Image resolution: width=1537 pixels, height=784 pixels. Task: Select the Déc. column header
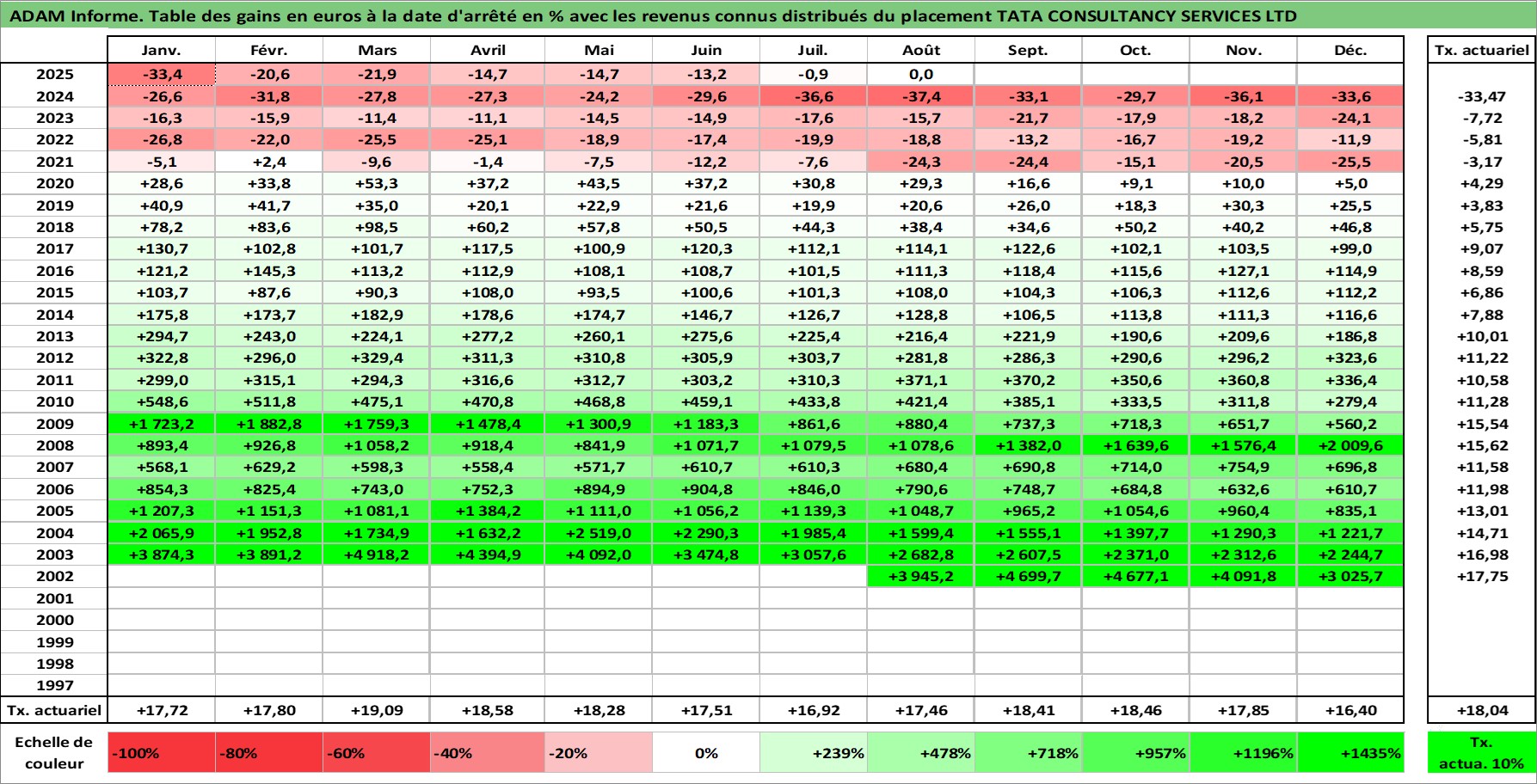pos(1350,50)
